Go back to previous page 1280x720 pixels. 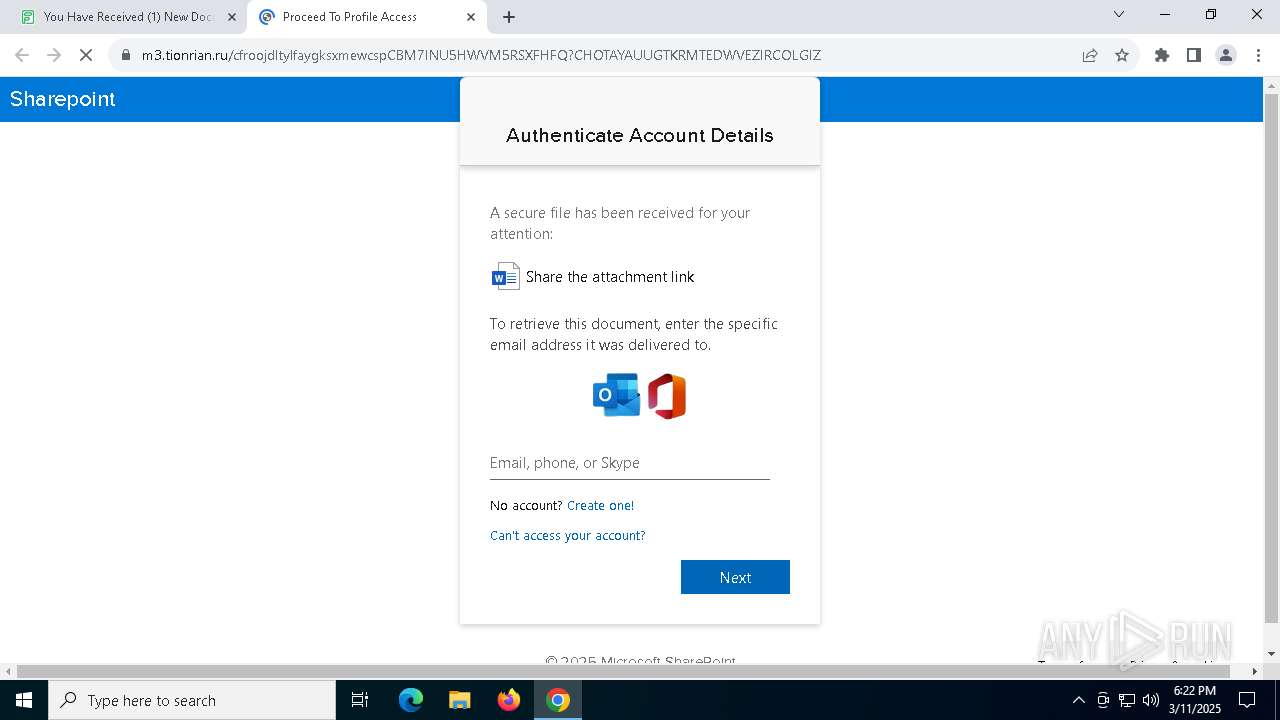coord(22,55)
